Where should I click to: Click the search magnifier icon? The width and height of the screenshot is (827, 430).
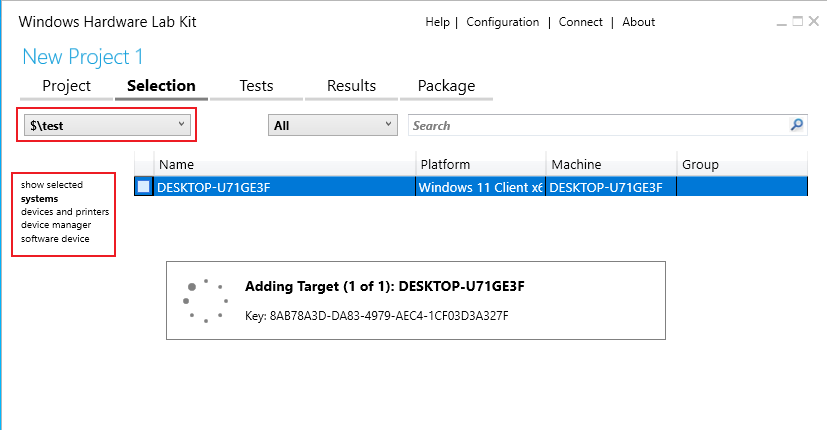pyautogui.click(x=796, y=125)
